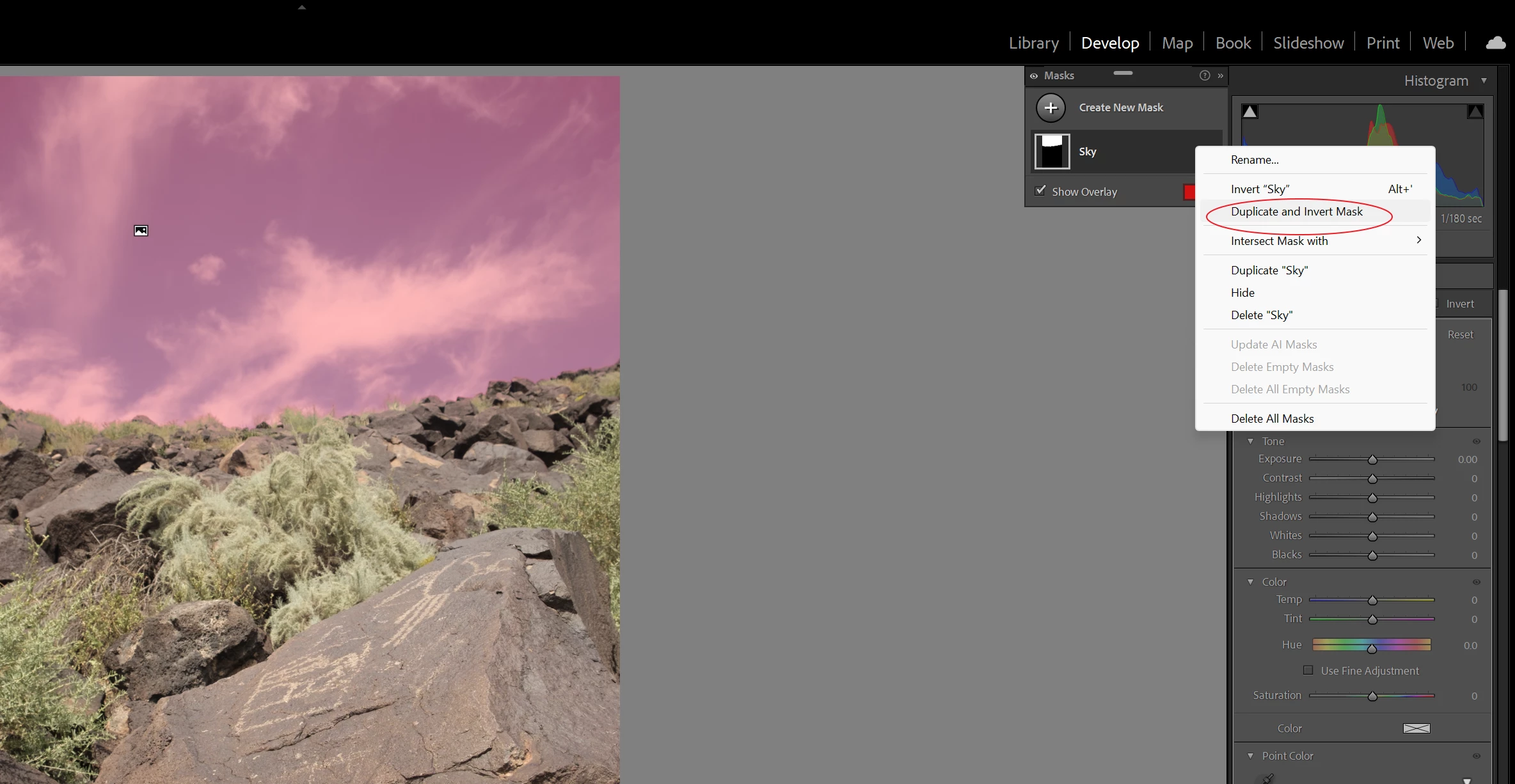The height and width of the screenshot is (784, 1515).
Task: Collapse the Tone section disclosure triangle
Action: coord(1250,441)
